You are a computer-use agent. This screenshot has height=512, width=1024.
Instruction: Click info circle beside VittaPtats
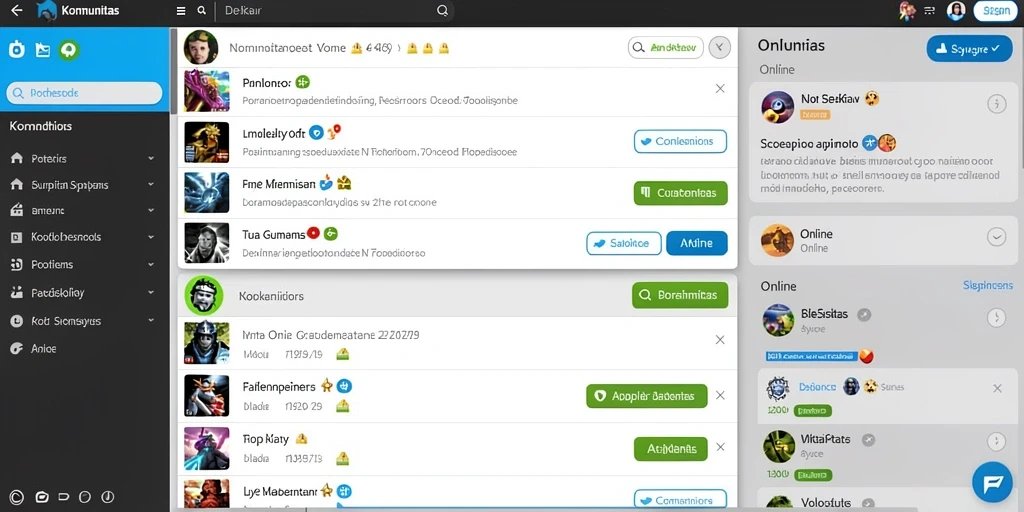click(996, 441)
